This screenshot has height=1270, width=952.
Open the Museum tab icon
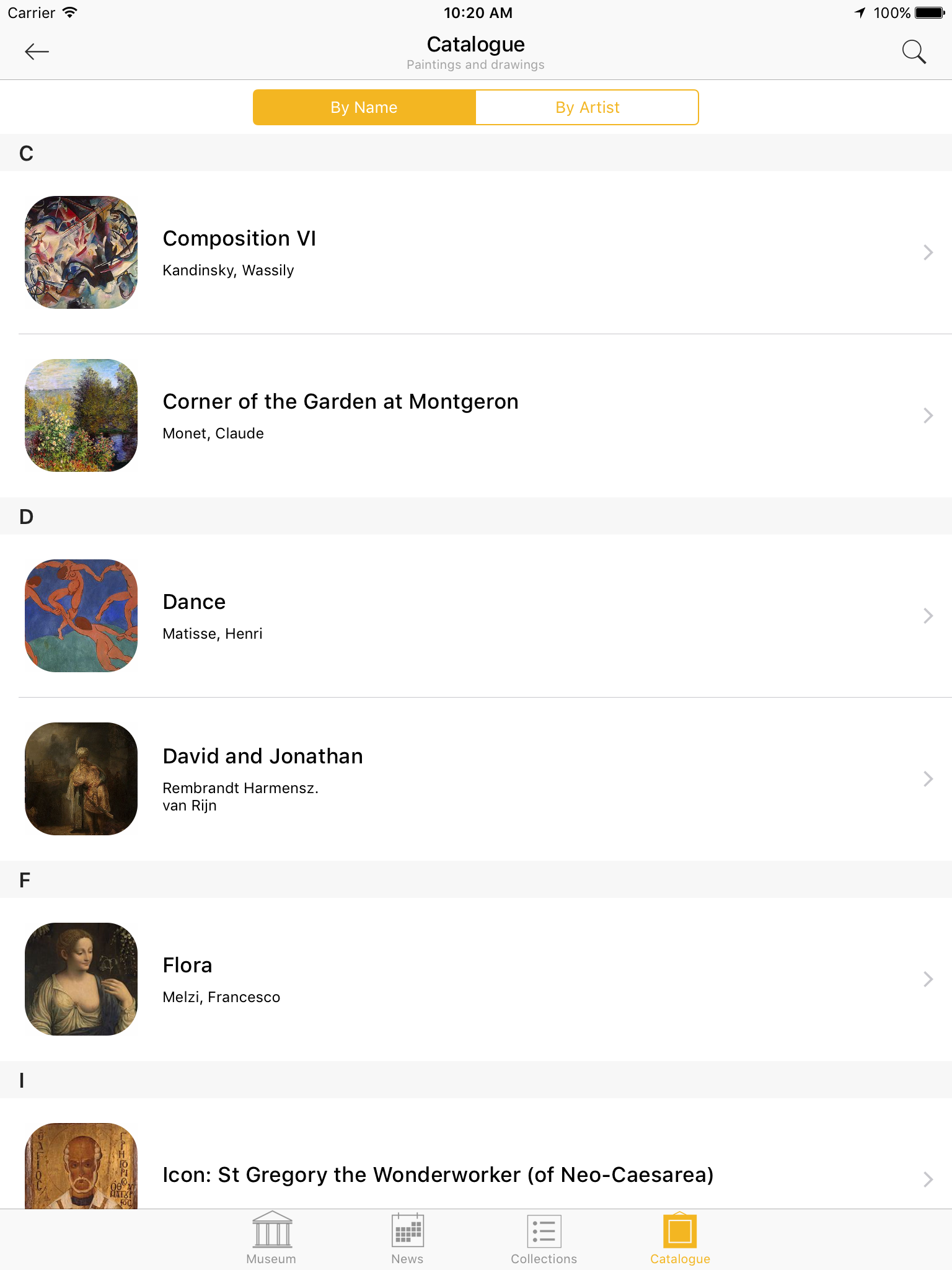tap(271, 1230)
